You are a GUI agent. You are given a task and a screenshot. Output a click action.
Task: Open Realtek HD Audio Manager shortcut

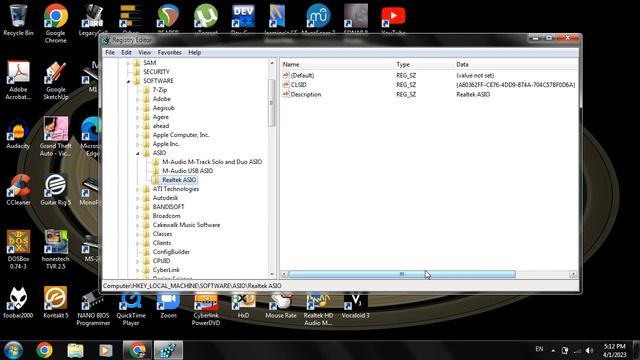coord(318,309)
